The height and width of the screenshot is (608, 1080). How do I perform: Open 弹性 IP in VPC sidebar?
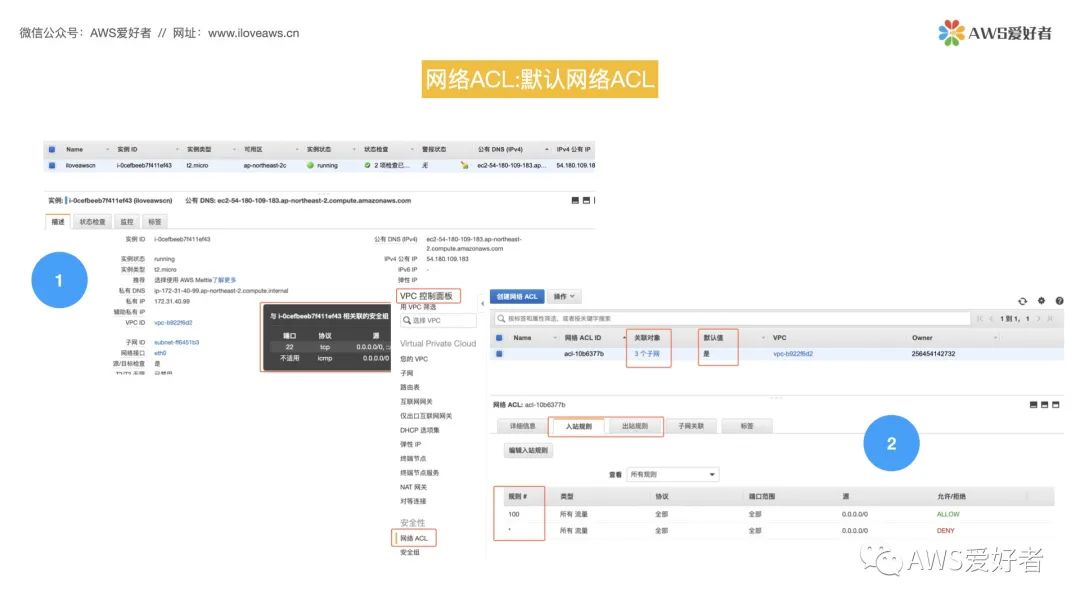tap(411, 445)
